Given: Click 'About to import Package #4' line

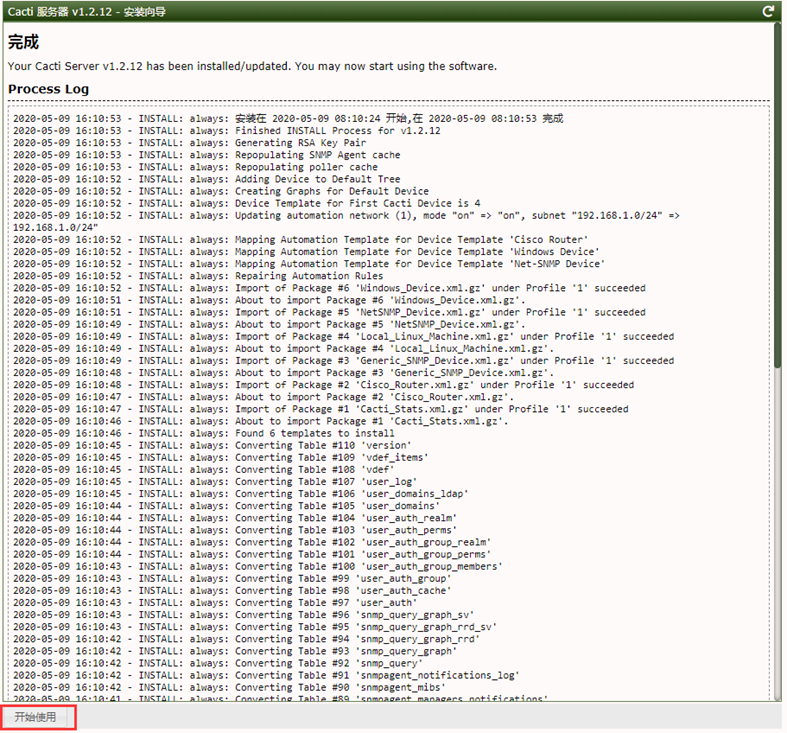Looking at the screenshot, I should pos(284,348).
